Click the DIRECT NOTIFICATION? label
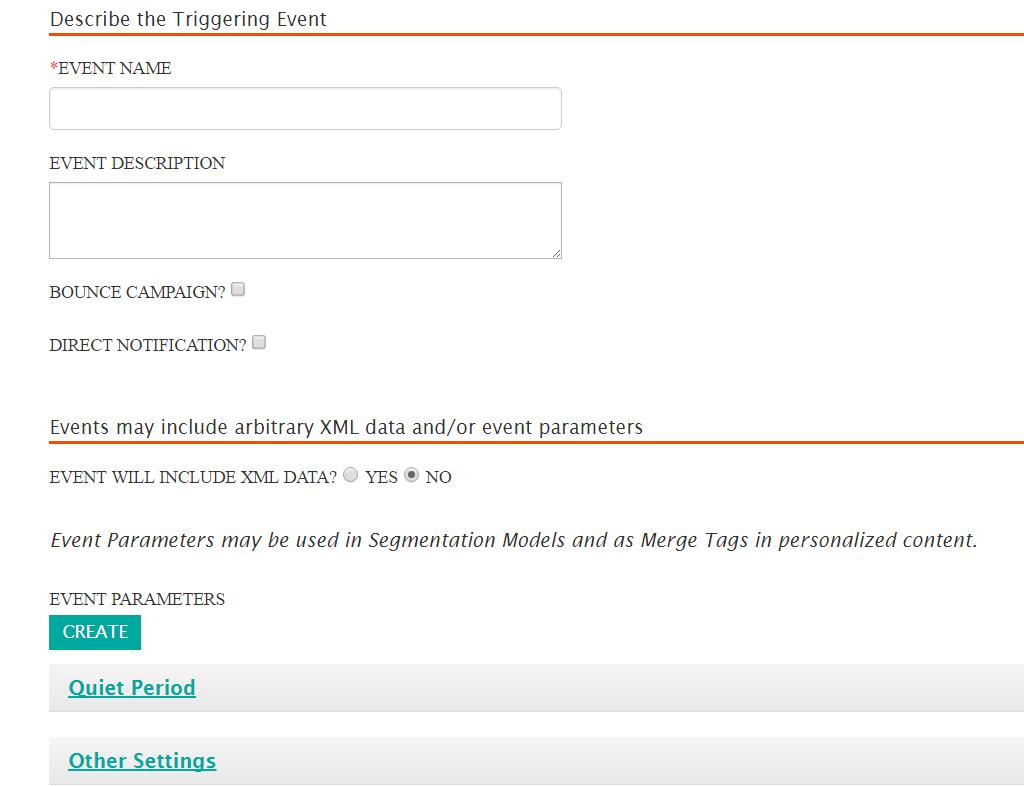 (148, 345)
